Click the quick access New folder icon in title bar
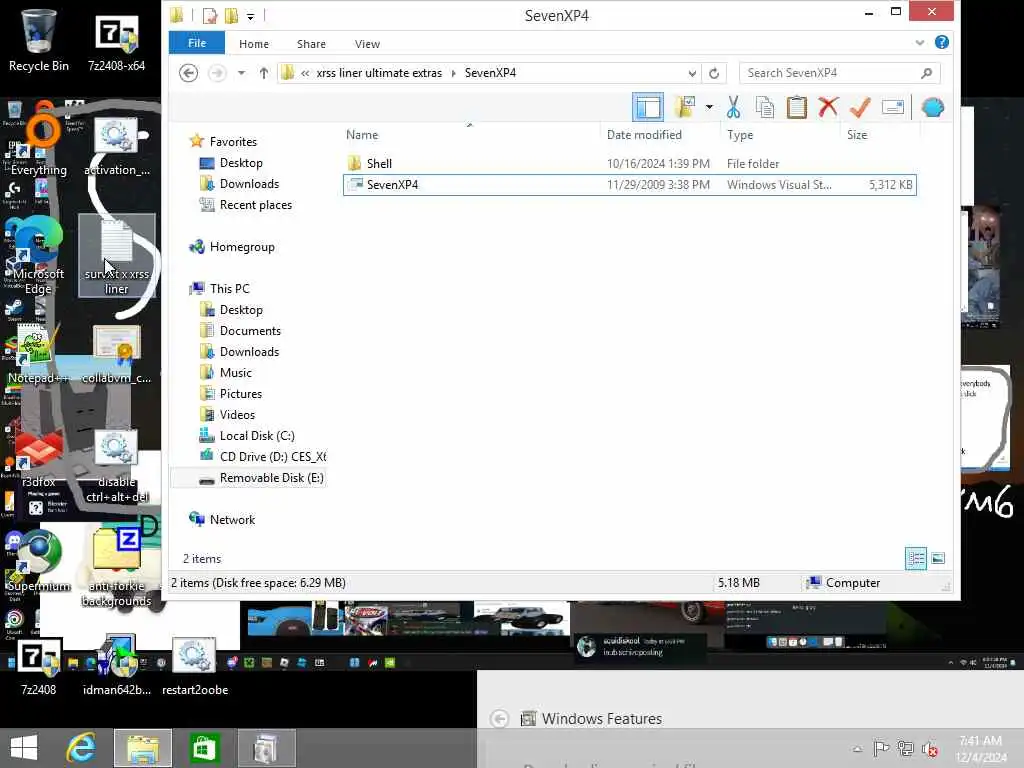The width and height of the screenshot is (1024, 768). (231, 15)
